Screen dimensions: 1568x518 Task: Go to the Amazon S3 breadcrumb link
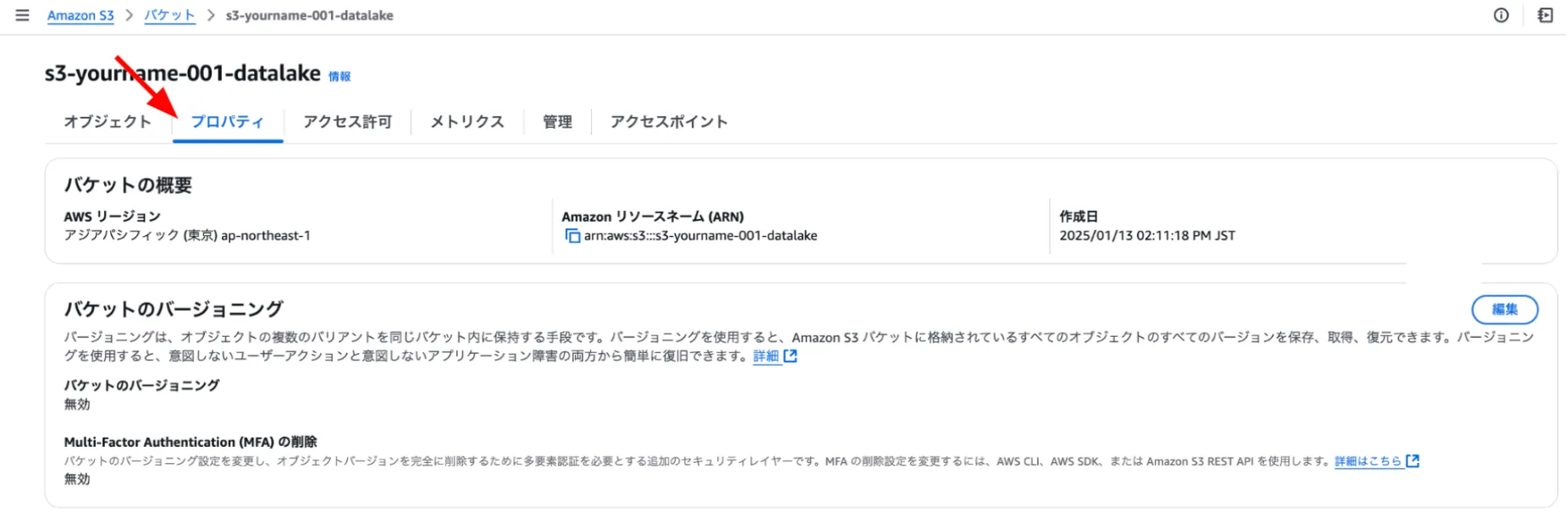[80, 15]
